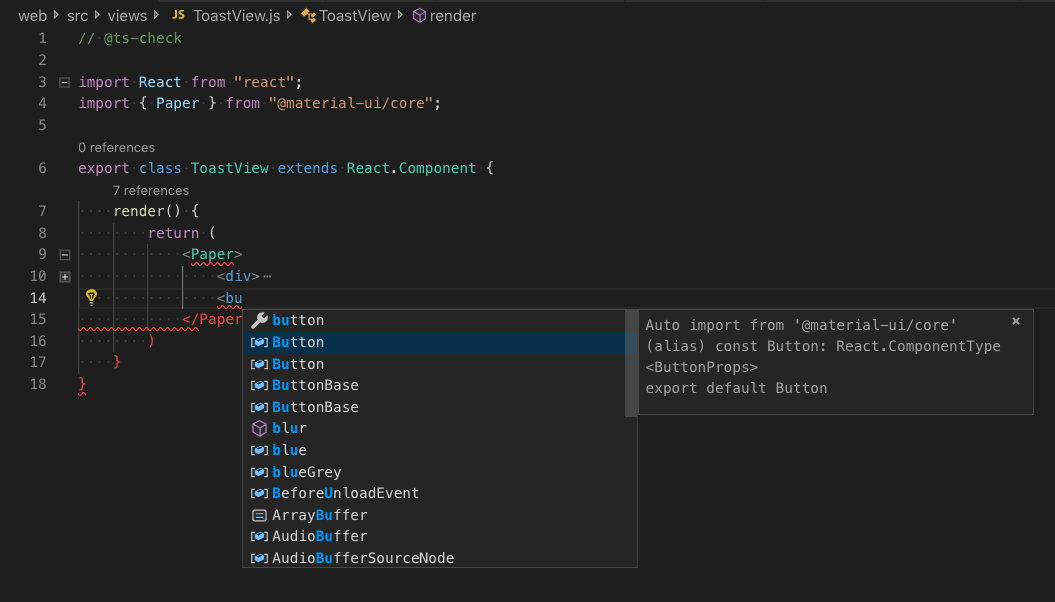Pick AudioBufferSourceNode from the suggestion list
Screen dimensions: 1055x602
pos(362,558)
